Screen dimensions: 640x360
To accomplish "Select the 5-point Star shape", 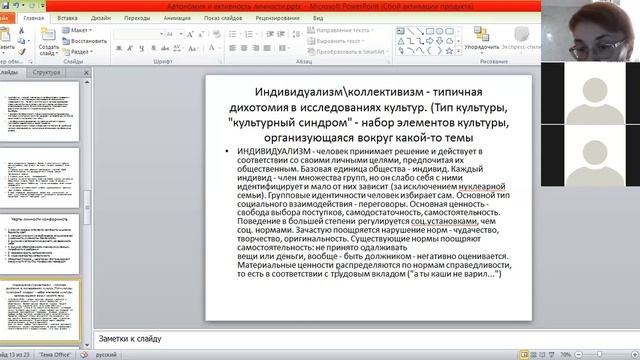I will pyautogui.click(x=449, y=51).
